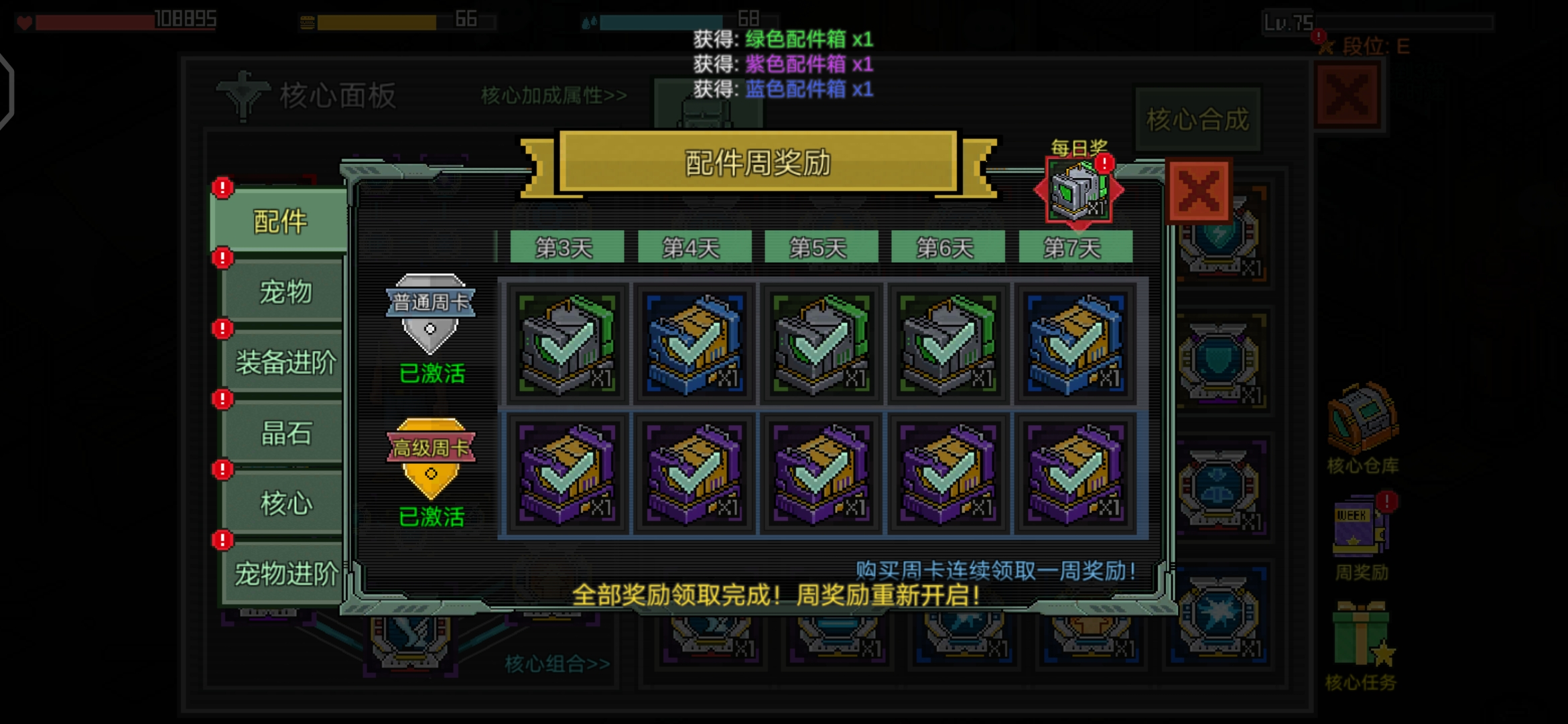Expand 核心加成属性>> details
Screen dimensions: 1568x724
553,96
